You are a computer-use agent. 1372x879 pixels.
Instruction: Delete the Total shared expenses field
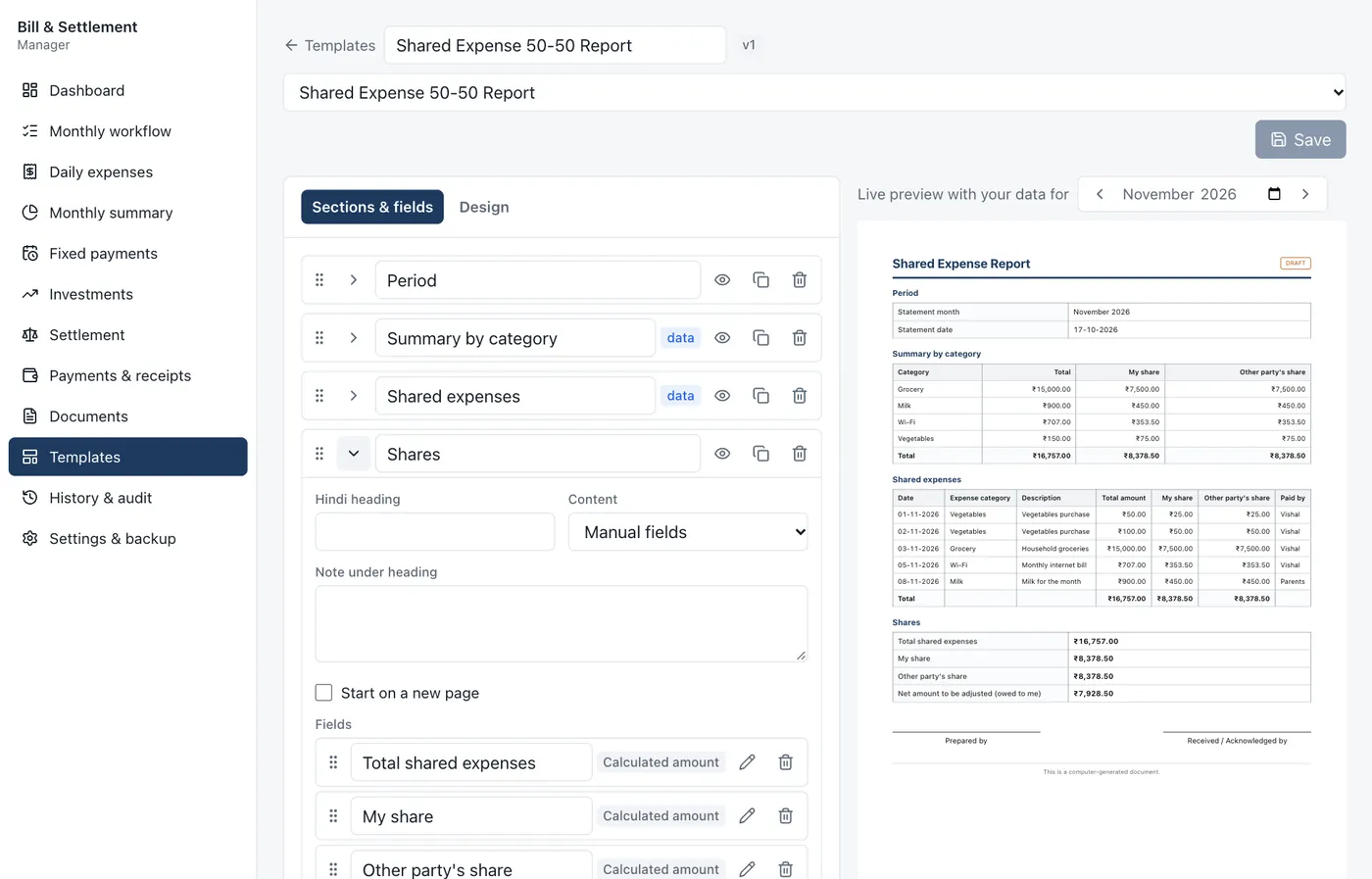pyautogui.click(x=785, y=762)
